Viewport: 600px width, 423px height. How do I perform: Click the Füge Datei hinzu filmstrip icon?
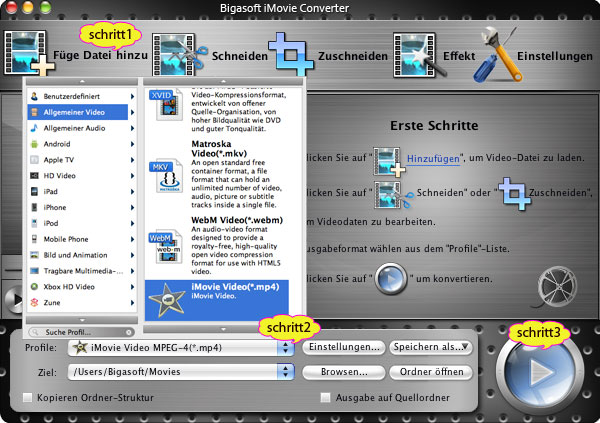pyautogui.click(x=29, y=54)
